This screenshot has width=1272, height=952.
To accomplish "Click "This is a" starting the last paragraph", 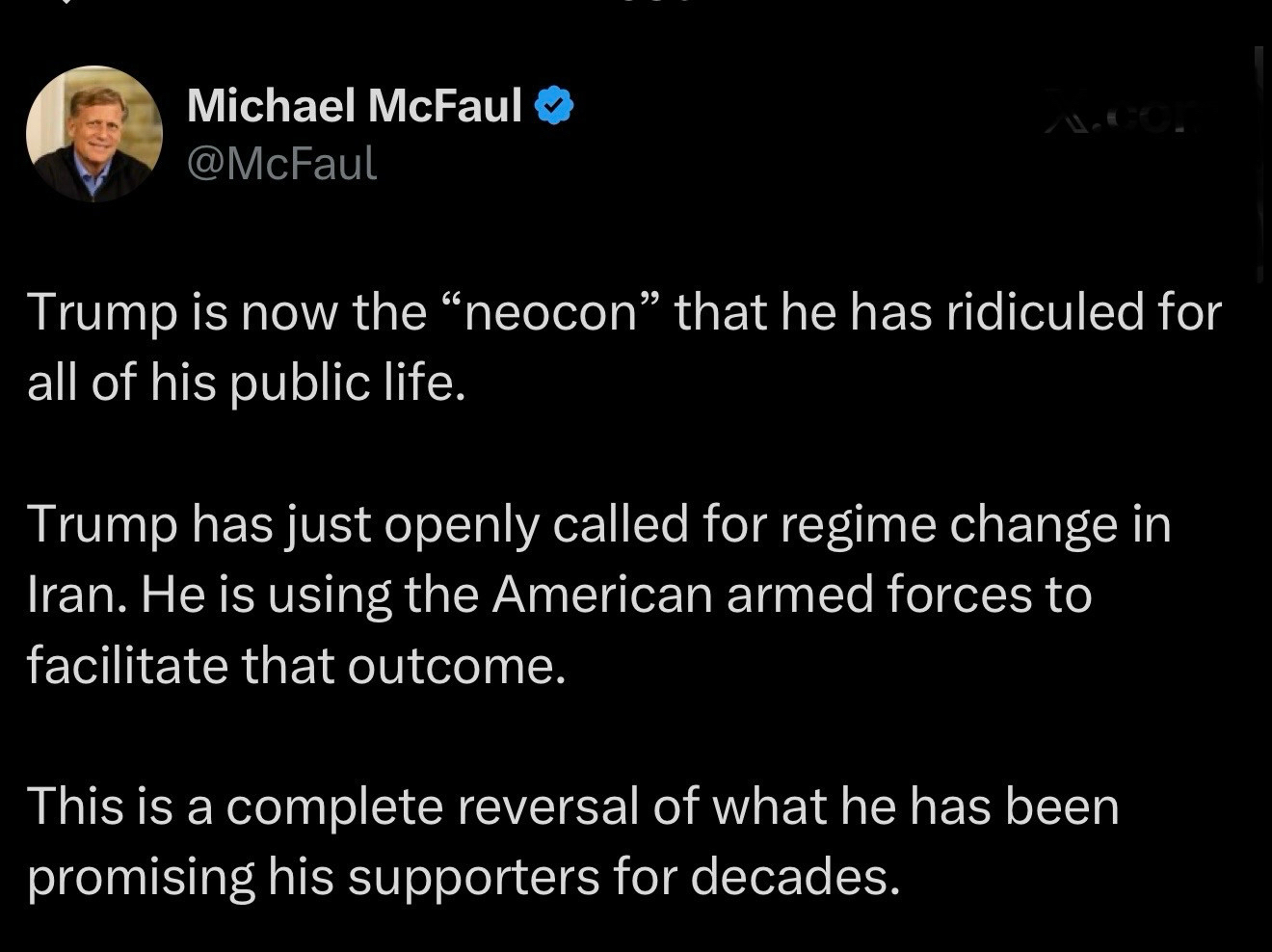I will point(119,807).
